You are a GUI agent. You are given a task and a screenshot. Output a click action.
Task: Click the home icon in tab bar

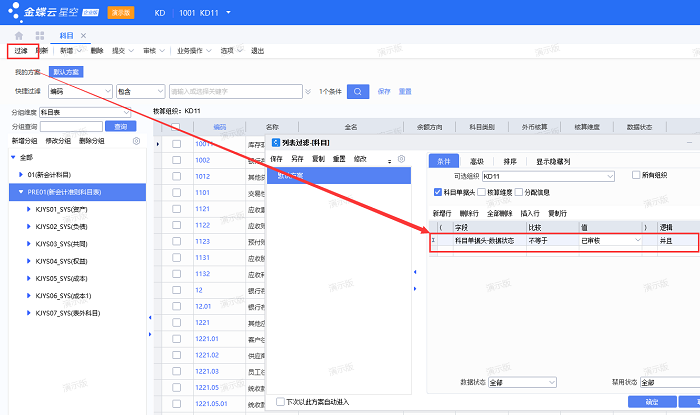click(19, 35)
